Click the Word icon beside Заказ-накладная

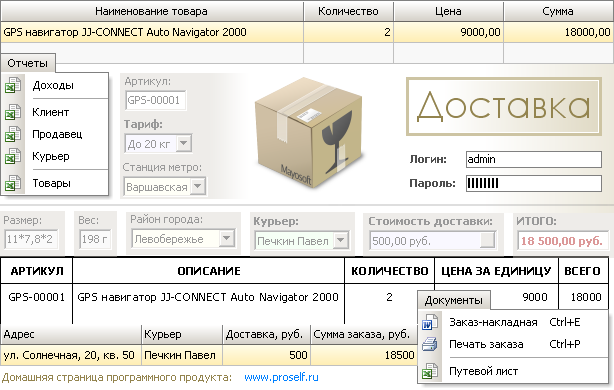pos(430,322)
